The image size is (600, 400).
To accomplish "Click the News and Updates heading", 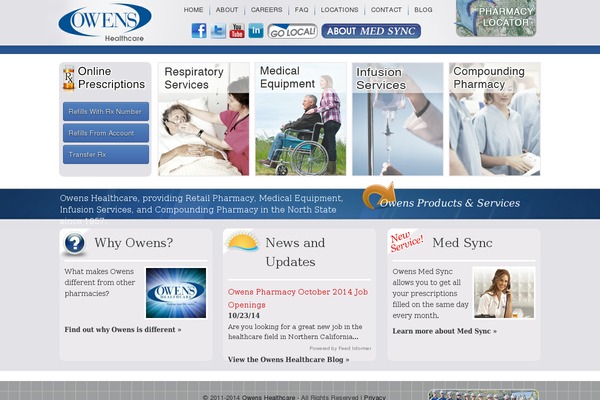I will tap(295, 252).
